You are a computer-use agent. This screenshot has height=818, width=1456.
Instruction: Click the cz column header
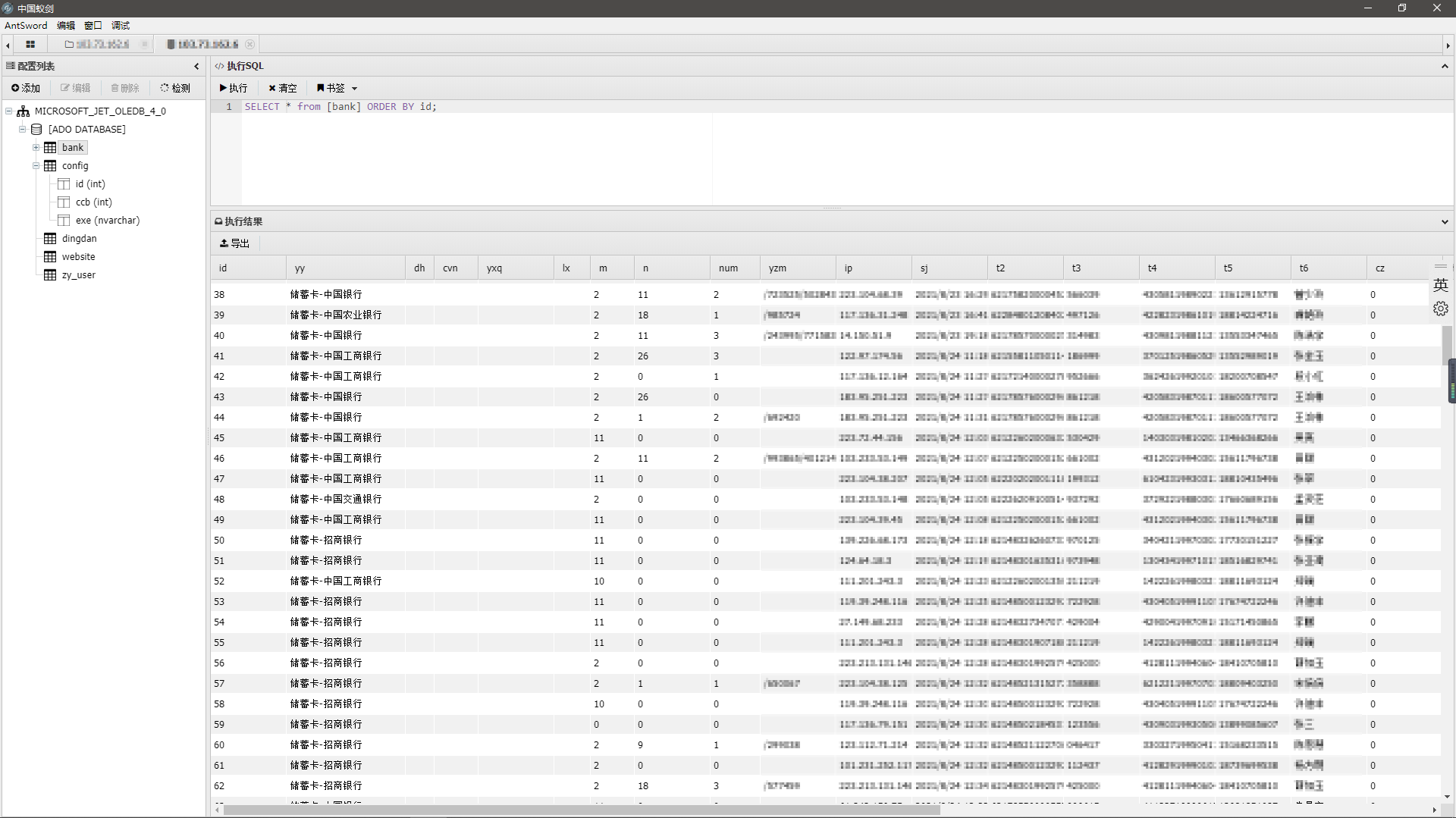pyautogui.click(x=1403, y=268)
